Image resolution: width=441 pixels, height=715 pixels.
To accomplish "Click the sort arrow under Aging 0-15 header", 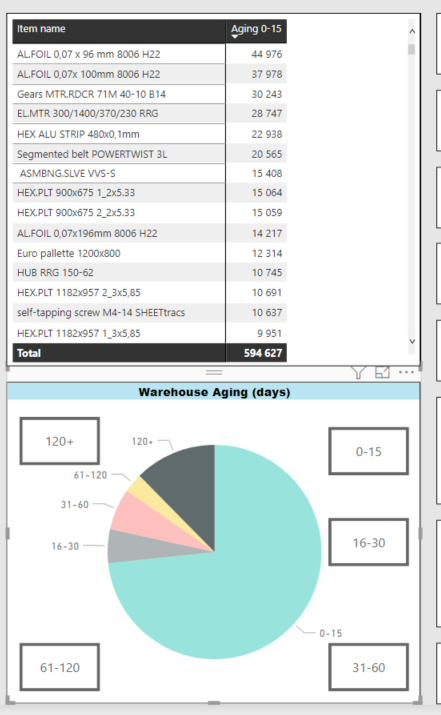I will pos(234,37).
